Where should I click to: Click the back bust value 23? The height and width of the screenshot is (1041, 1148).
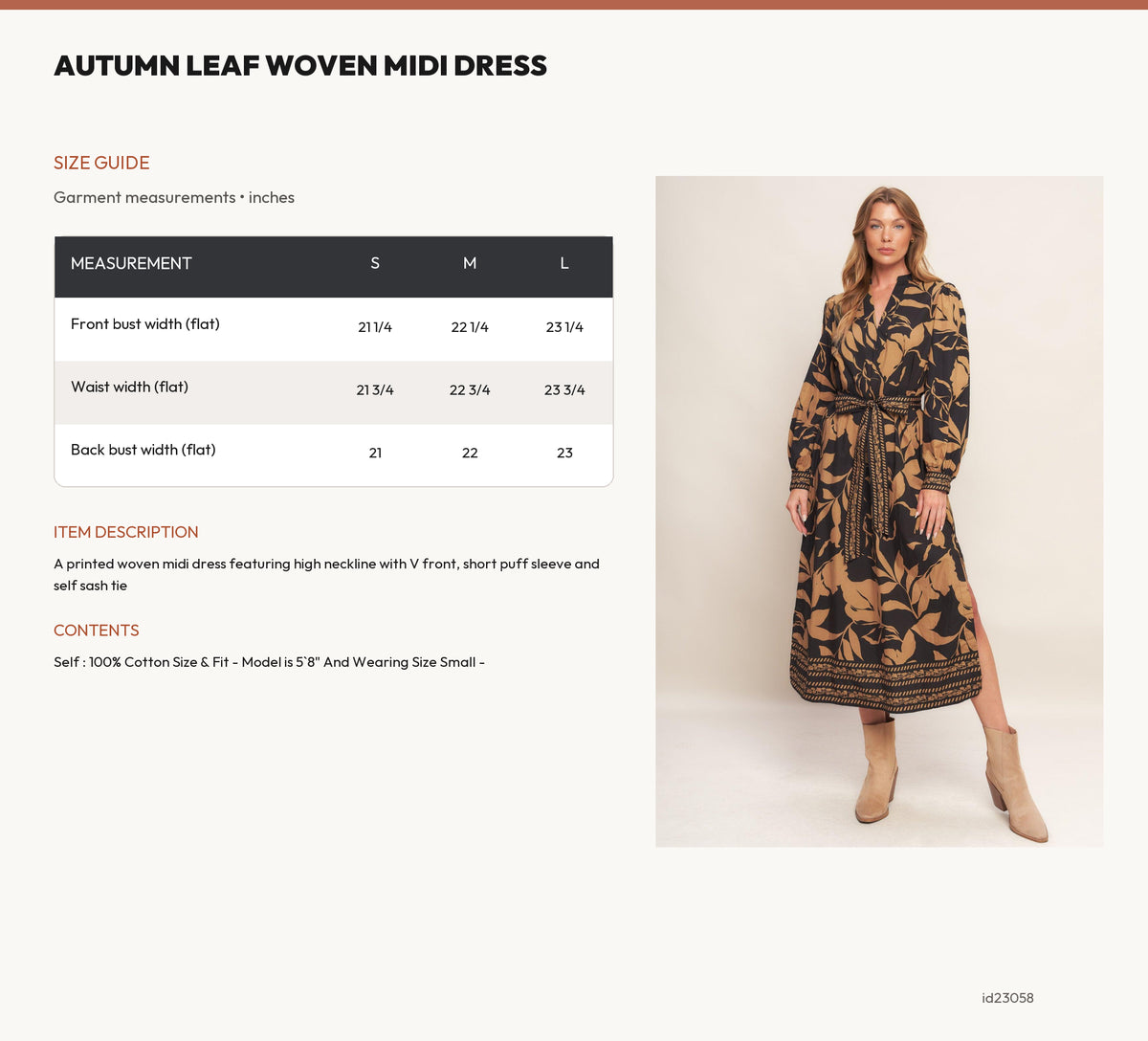click(564, 454)
